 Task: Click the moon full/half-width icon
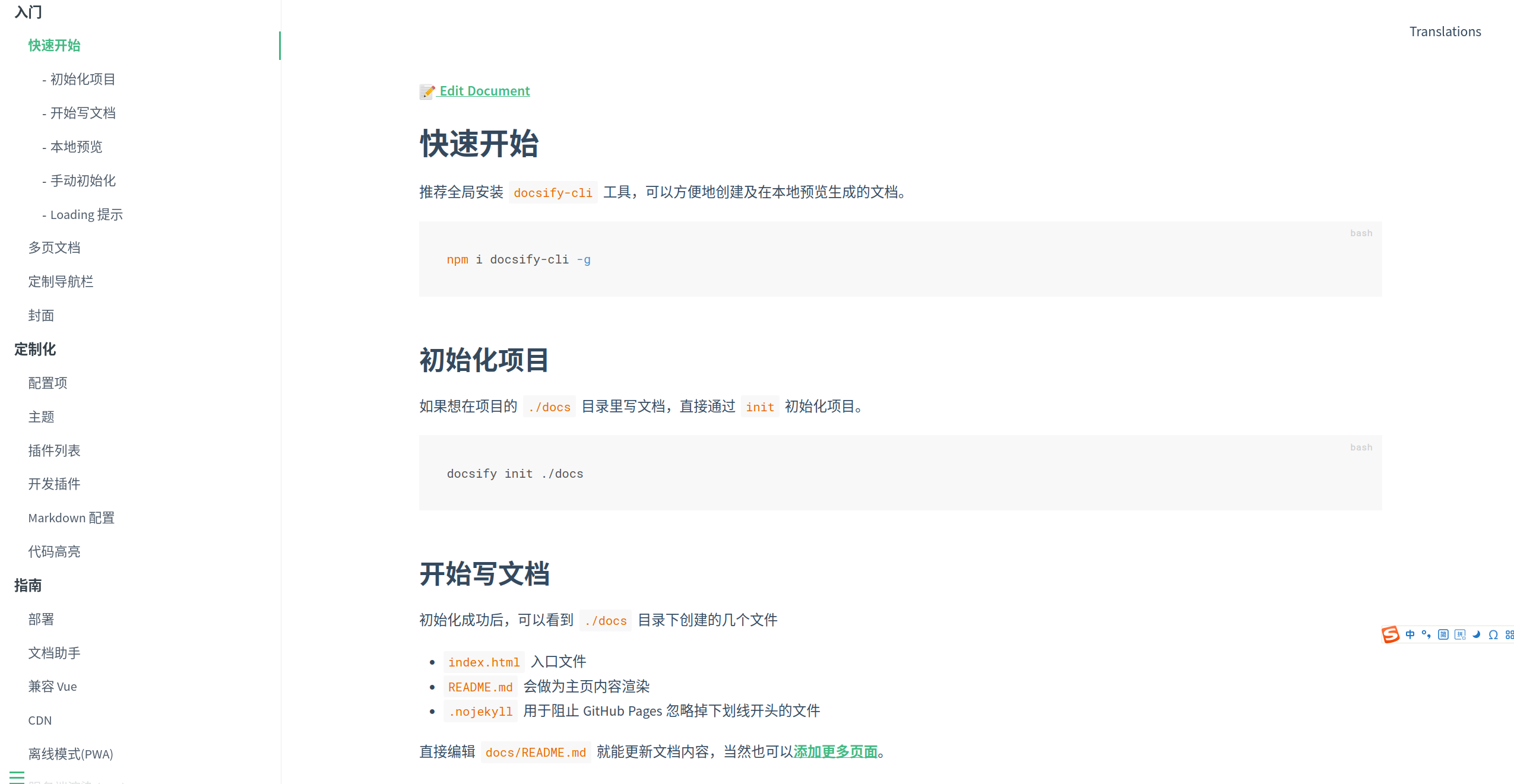point(1477,634)
